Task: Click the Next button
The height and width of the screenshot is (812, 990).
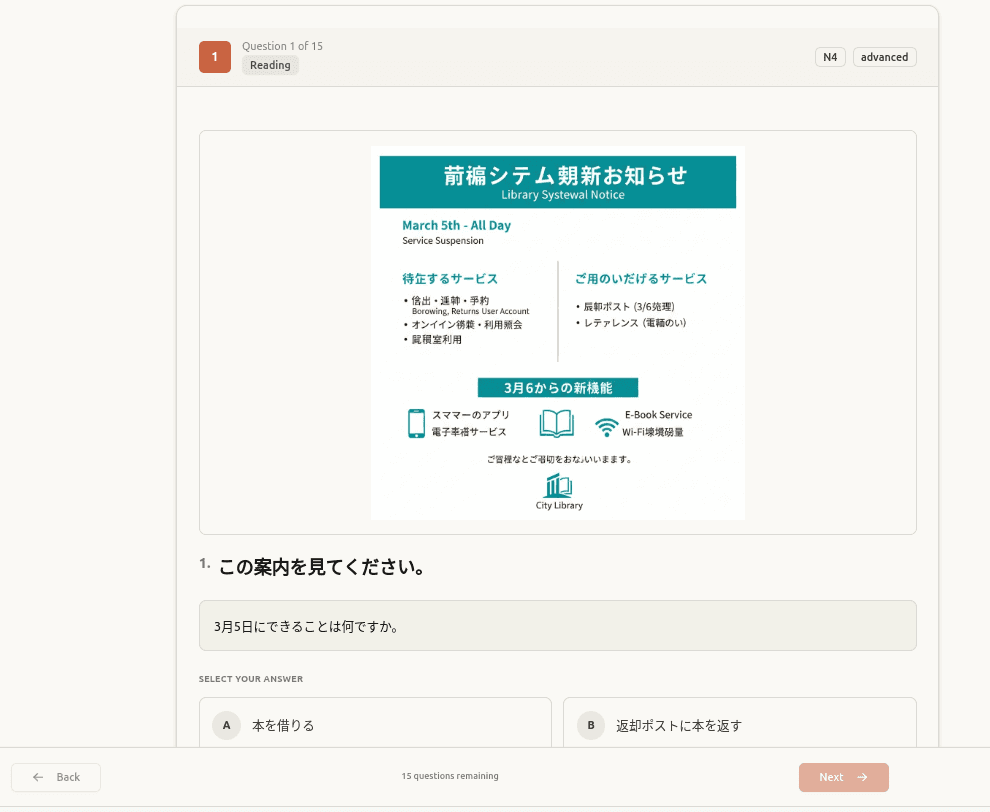Action: click(844, 777)
